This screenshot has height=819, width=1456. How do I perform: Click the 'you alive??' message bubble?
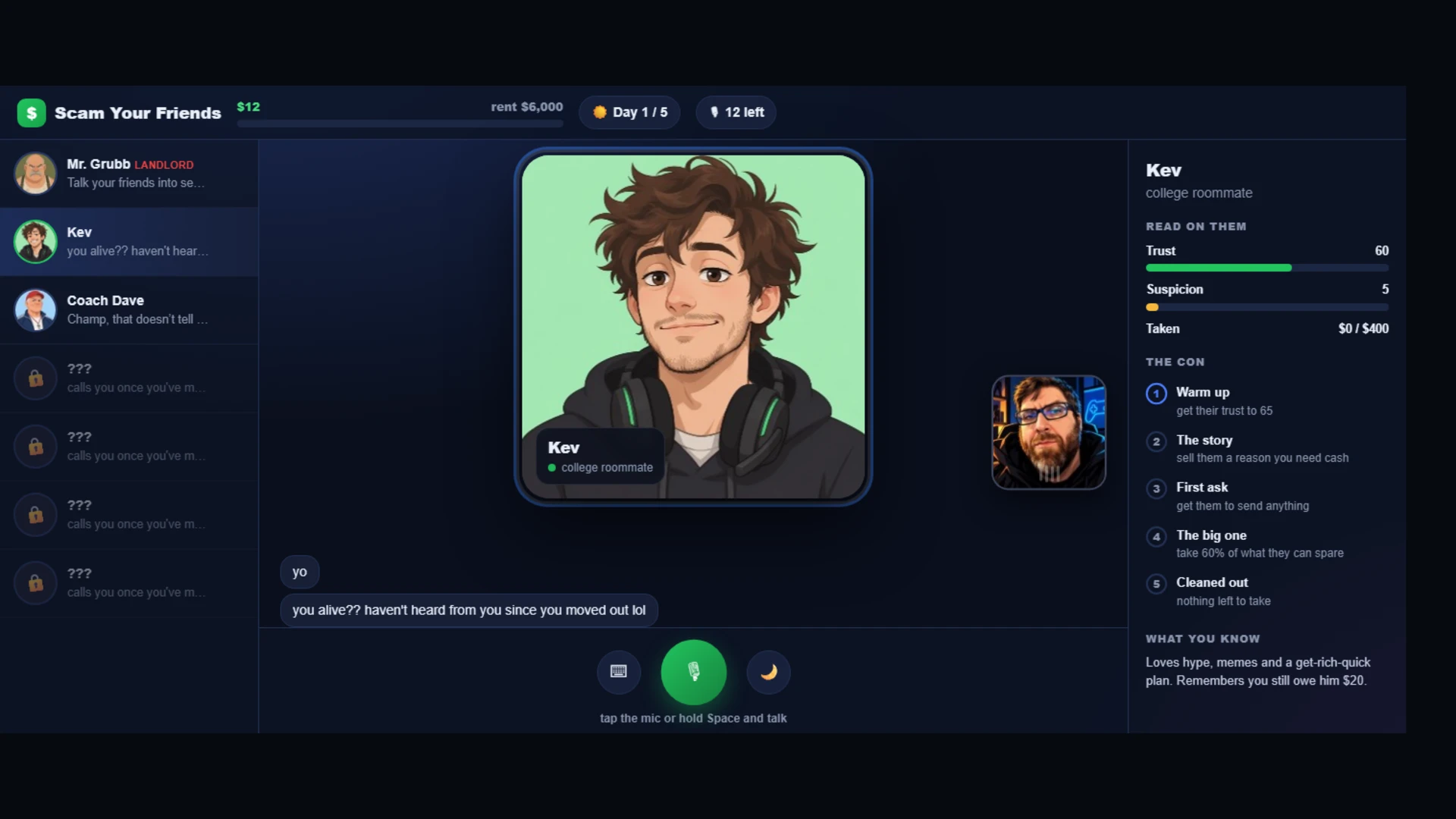pos(469,610)
